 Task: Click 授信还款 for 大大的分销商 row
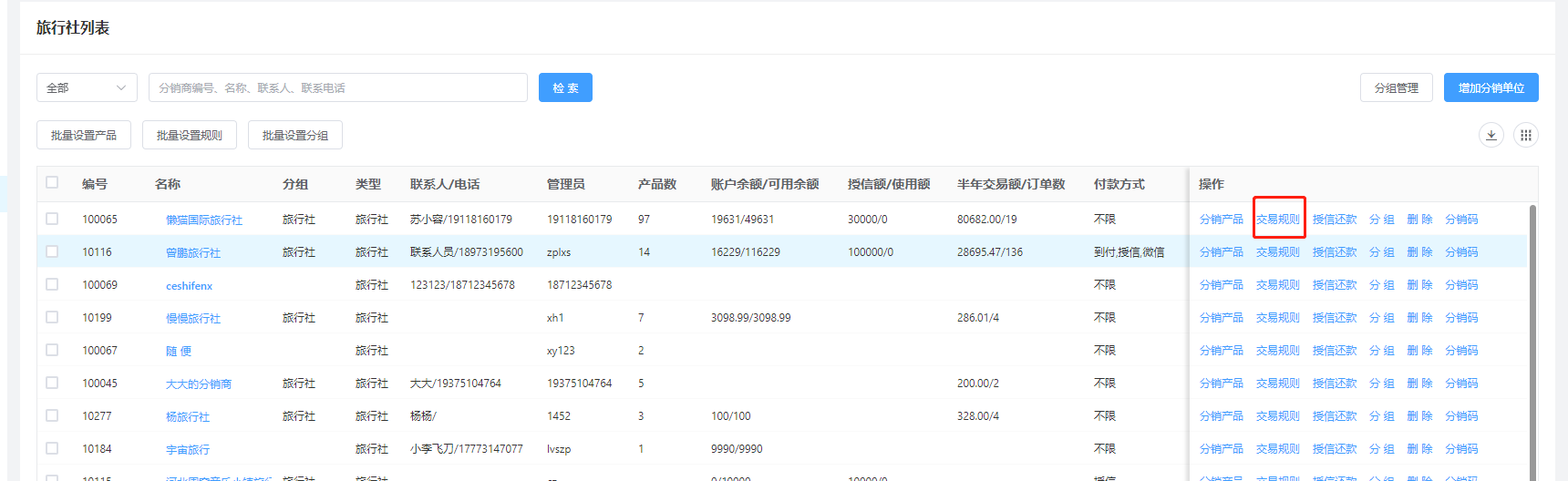click(x=1334, y=384)
